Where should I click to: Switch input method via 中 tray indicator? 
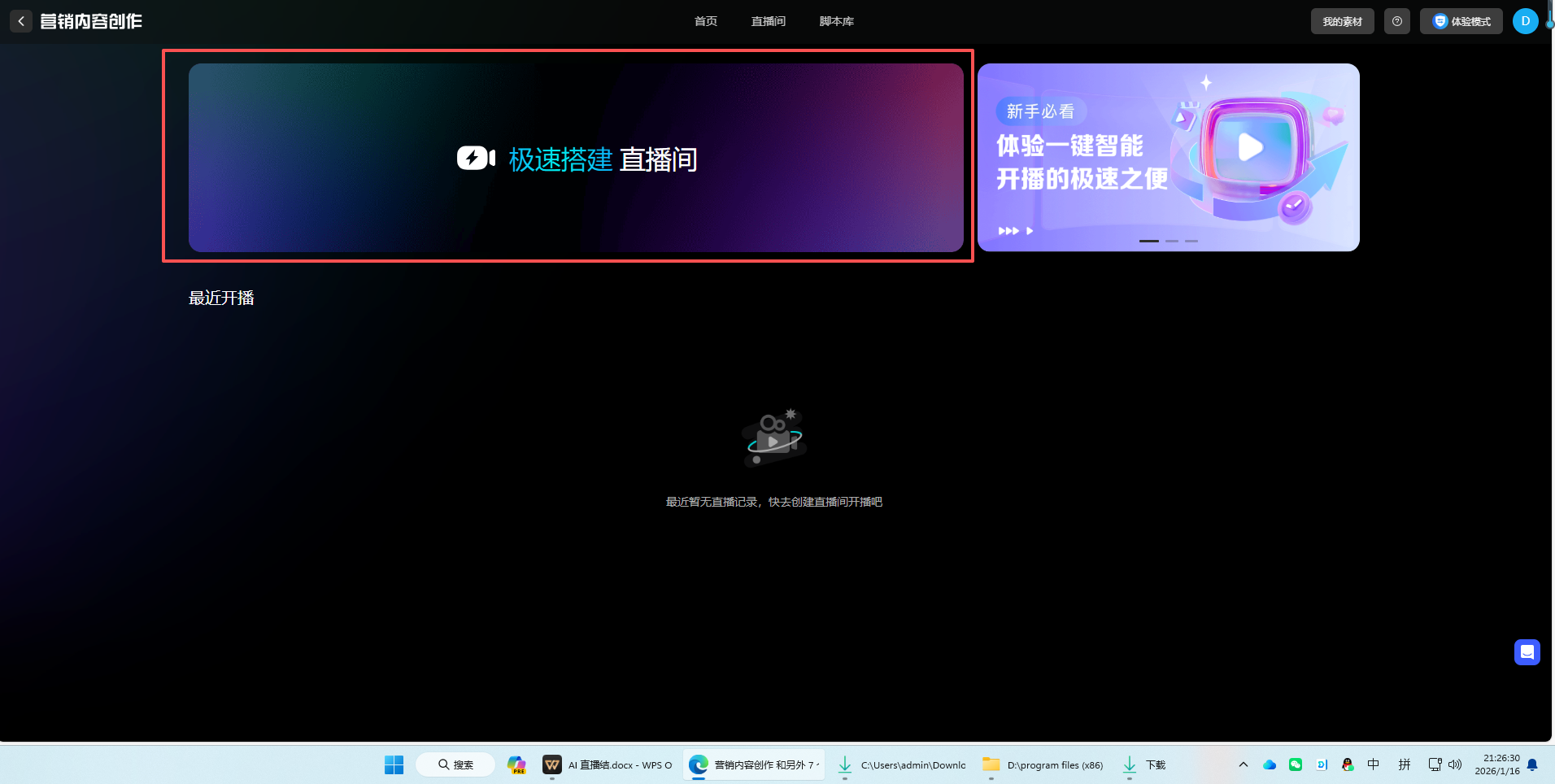1372,764
